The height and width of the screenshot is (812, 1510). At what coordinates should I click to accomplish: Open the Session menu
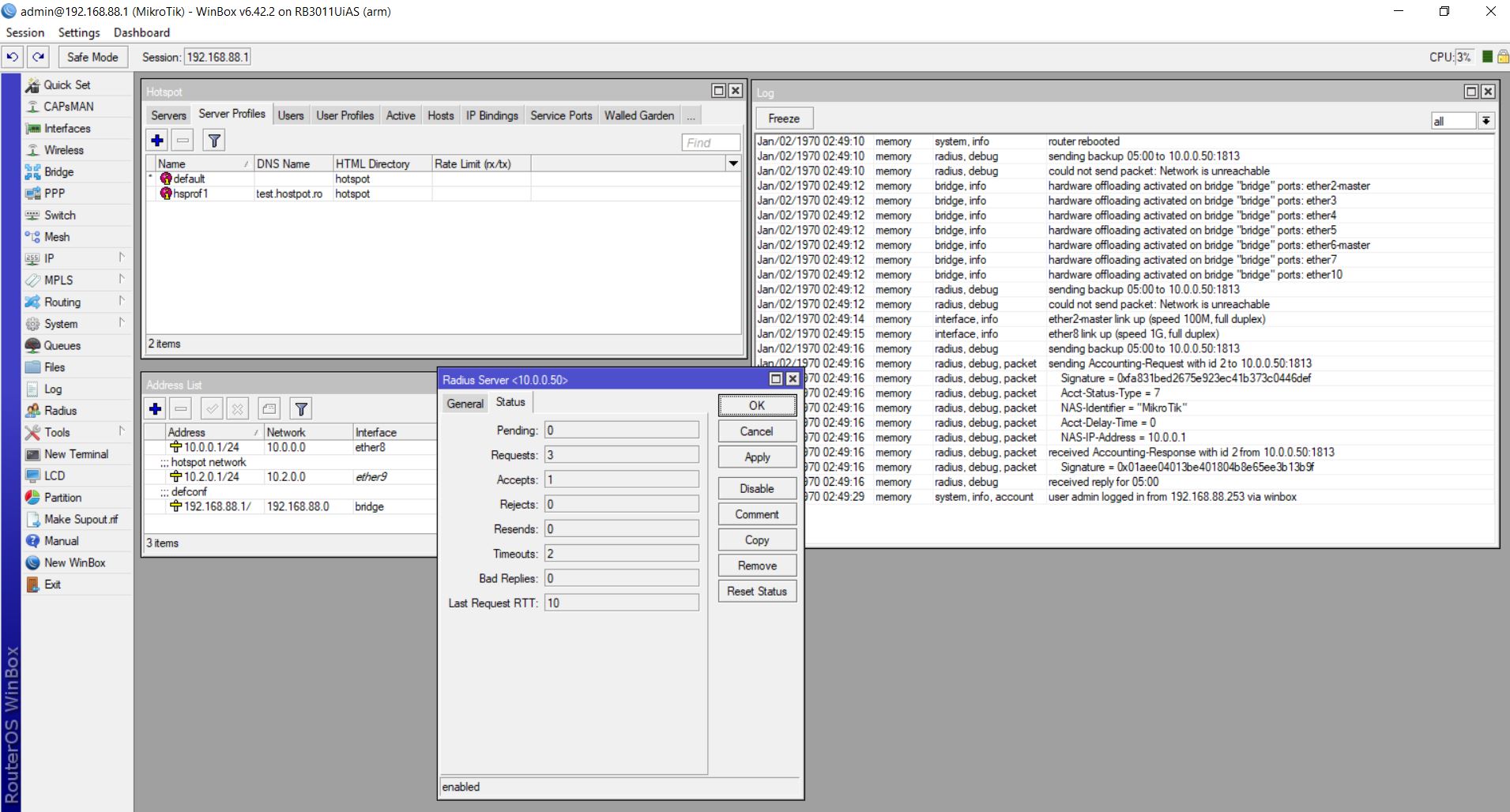tap(25, 32)
